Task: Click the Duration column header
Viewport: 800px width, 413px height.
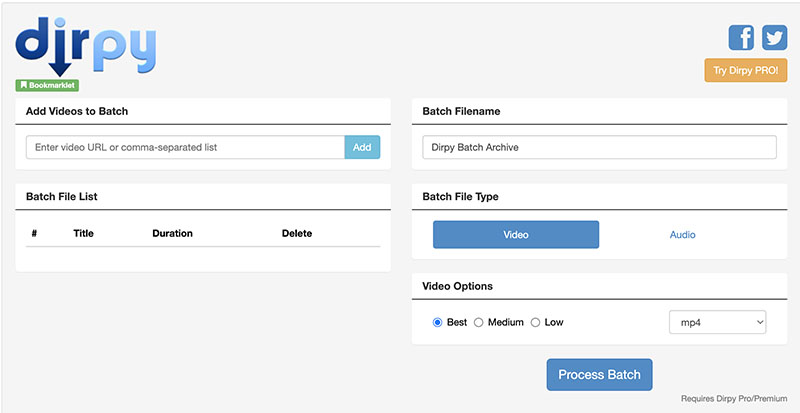Action: pos(172,233)
